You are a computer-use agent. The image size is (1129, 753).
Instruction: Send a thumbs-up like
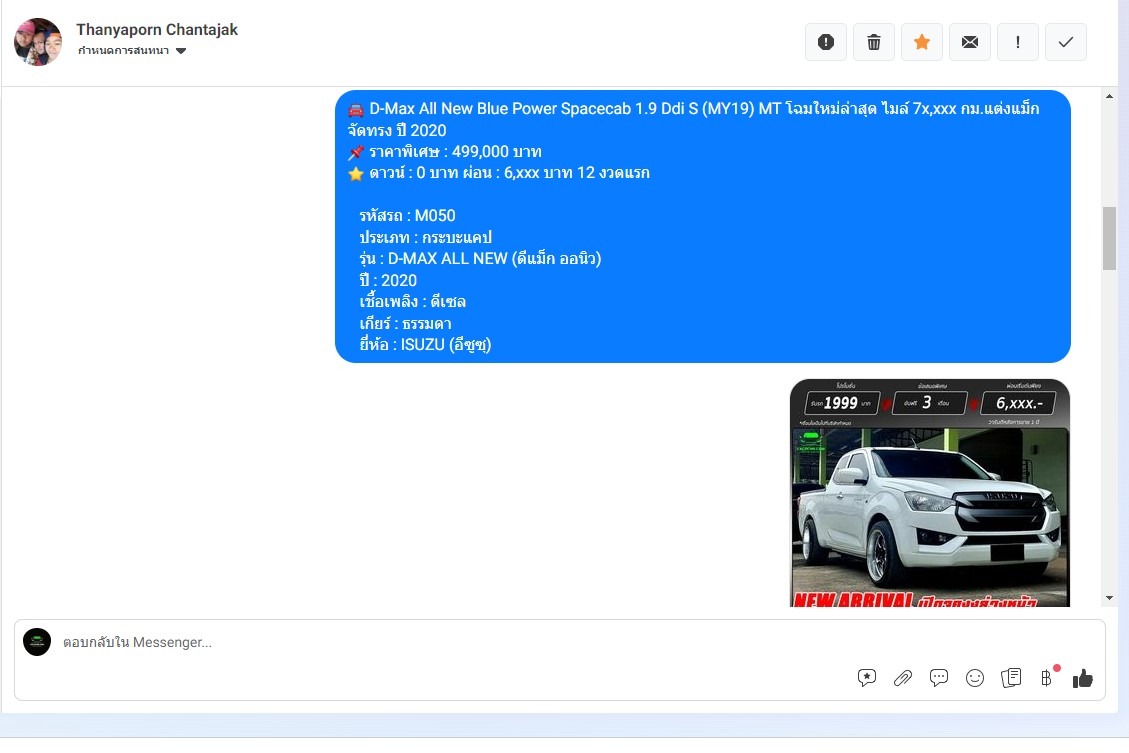(x=1082, y=678)
